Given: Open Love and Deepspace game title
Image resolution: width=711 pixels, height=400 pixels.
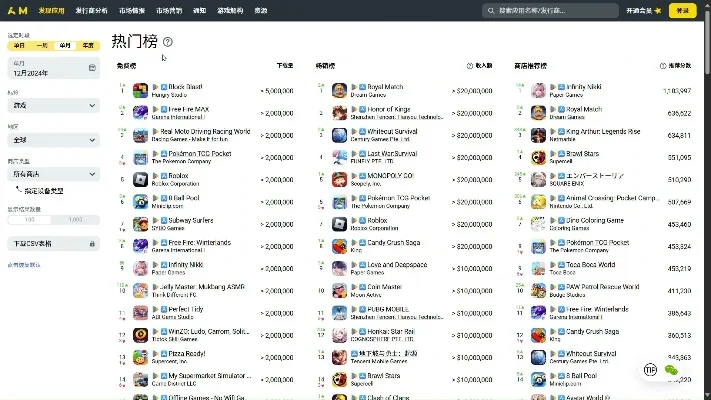Looking at the screenshot, I should (x=397, y=265).
